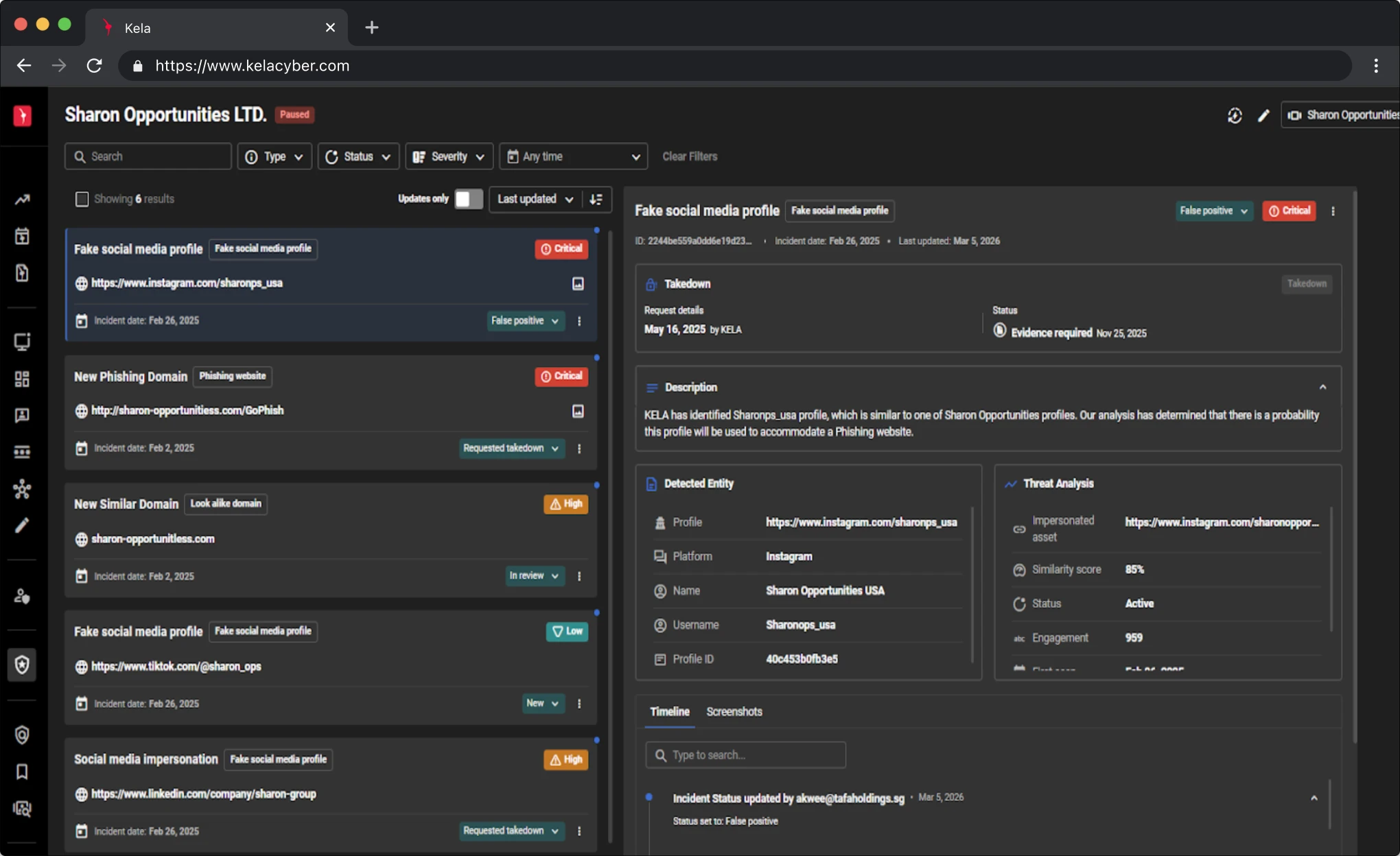Open more options on first Fake social media card

pos(579,321)
